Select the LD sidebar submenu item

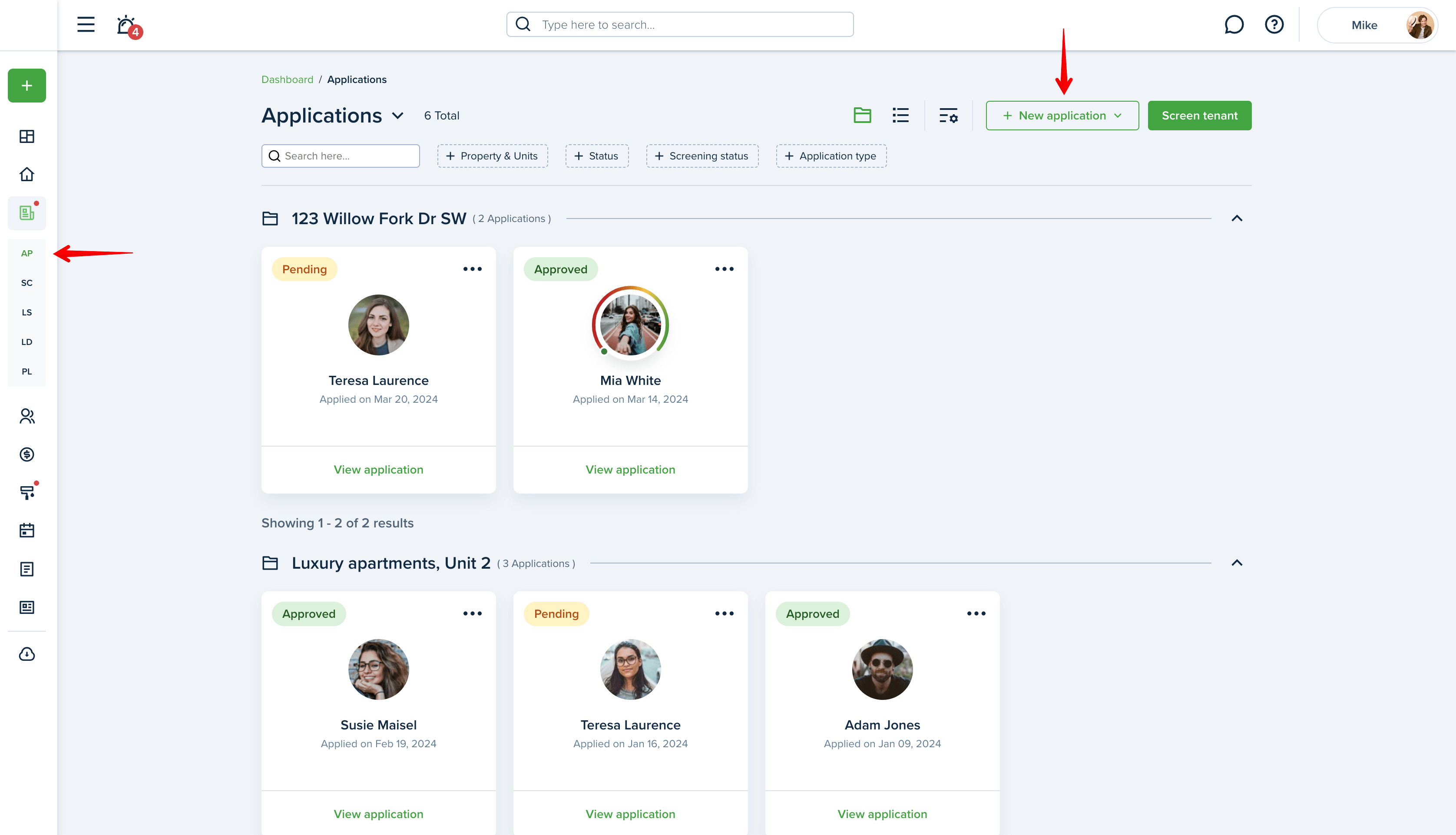(27, 342)
